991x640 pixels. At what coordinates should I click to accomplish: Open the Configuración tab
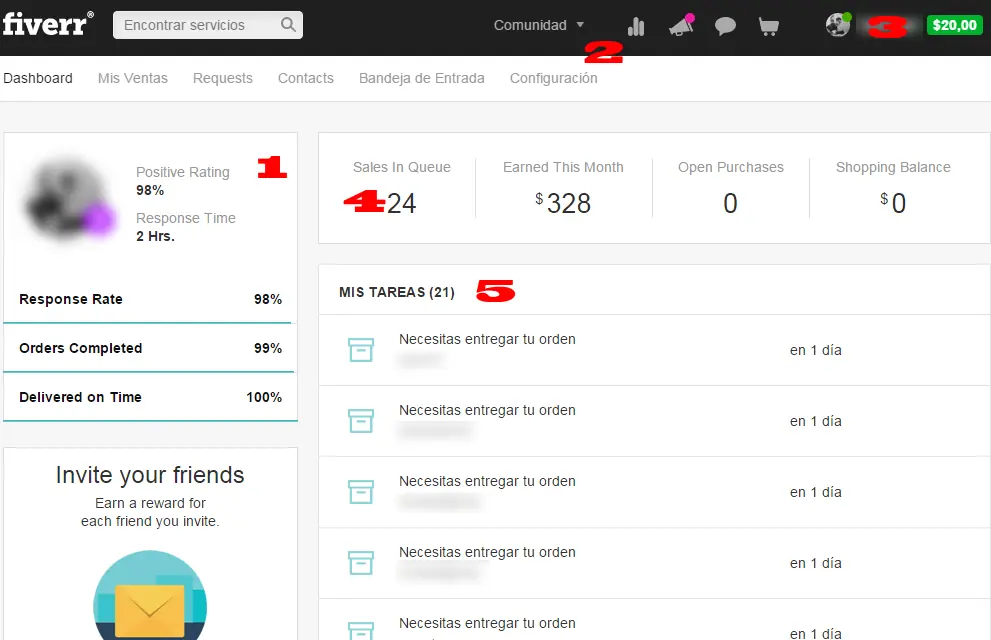554,78
